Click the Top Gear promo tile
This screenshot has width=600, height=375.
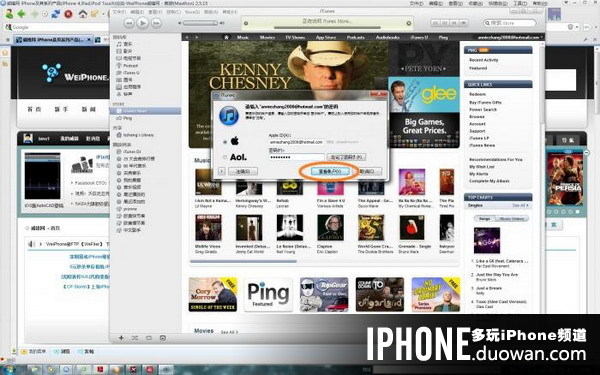point(324,295)
